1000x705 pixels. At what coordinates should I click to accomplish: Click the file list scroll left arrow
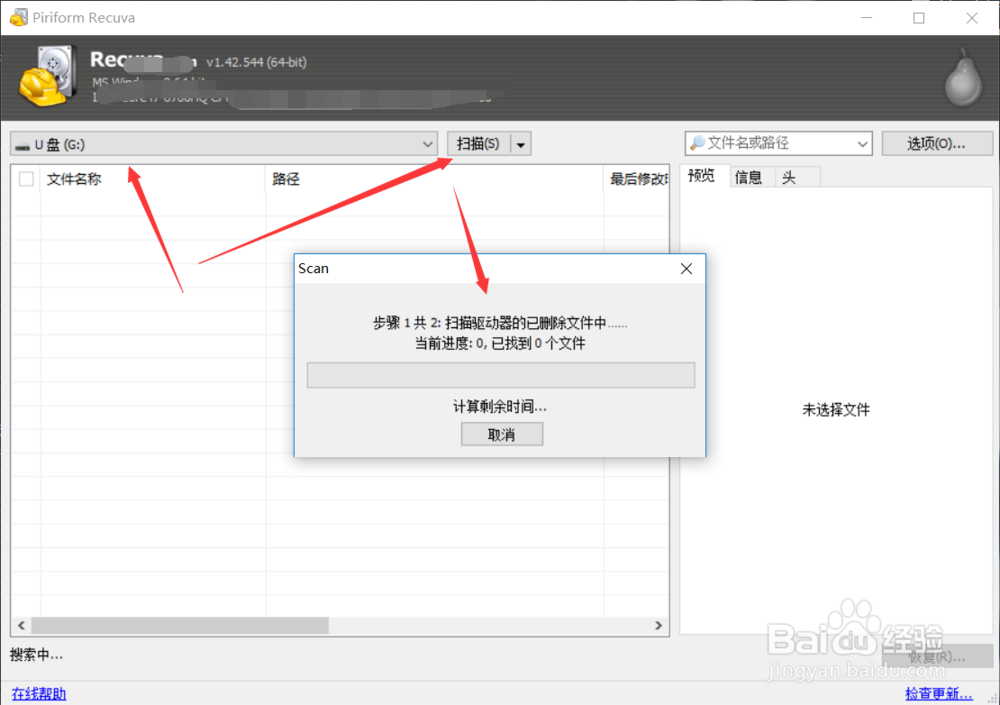(x=21, y=625)
